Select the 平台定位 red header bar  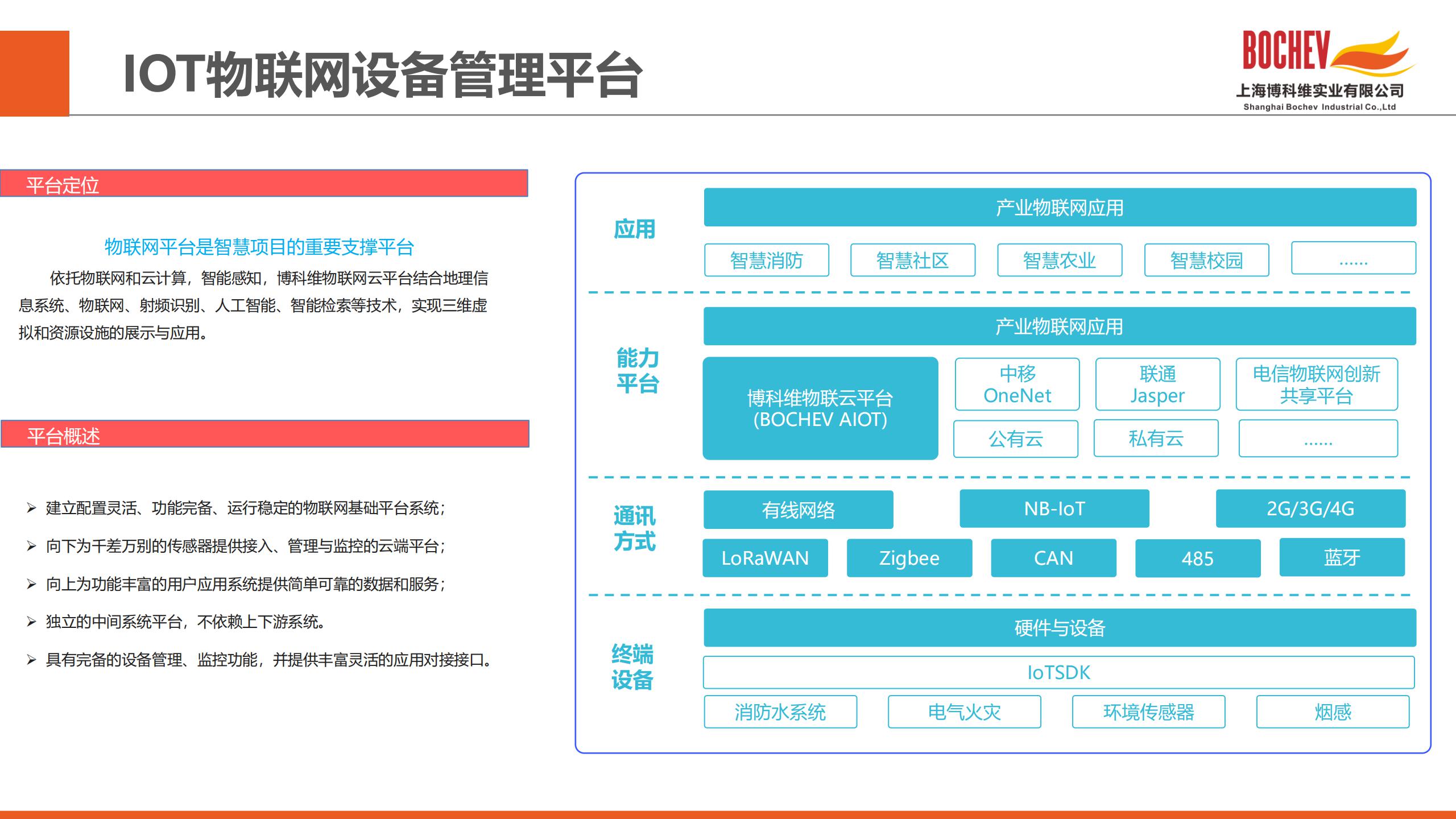point(264,183)
